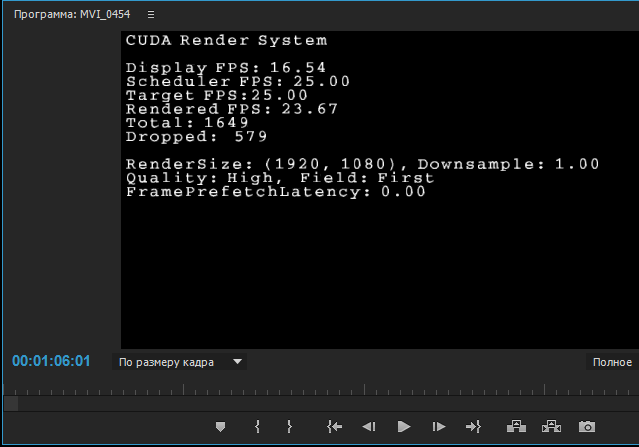Image resolution: width=639 pixels, height=447 pixels.
Task: Click the Lift button
Action: pos(516,427)
